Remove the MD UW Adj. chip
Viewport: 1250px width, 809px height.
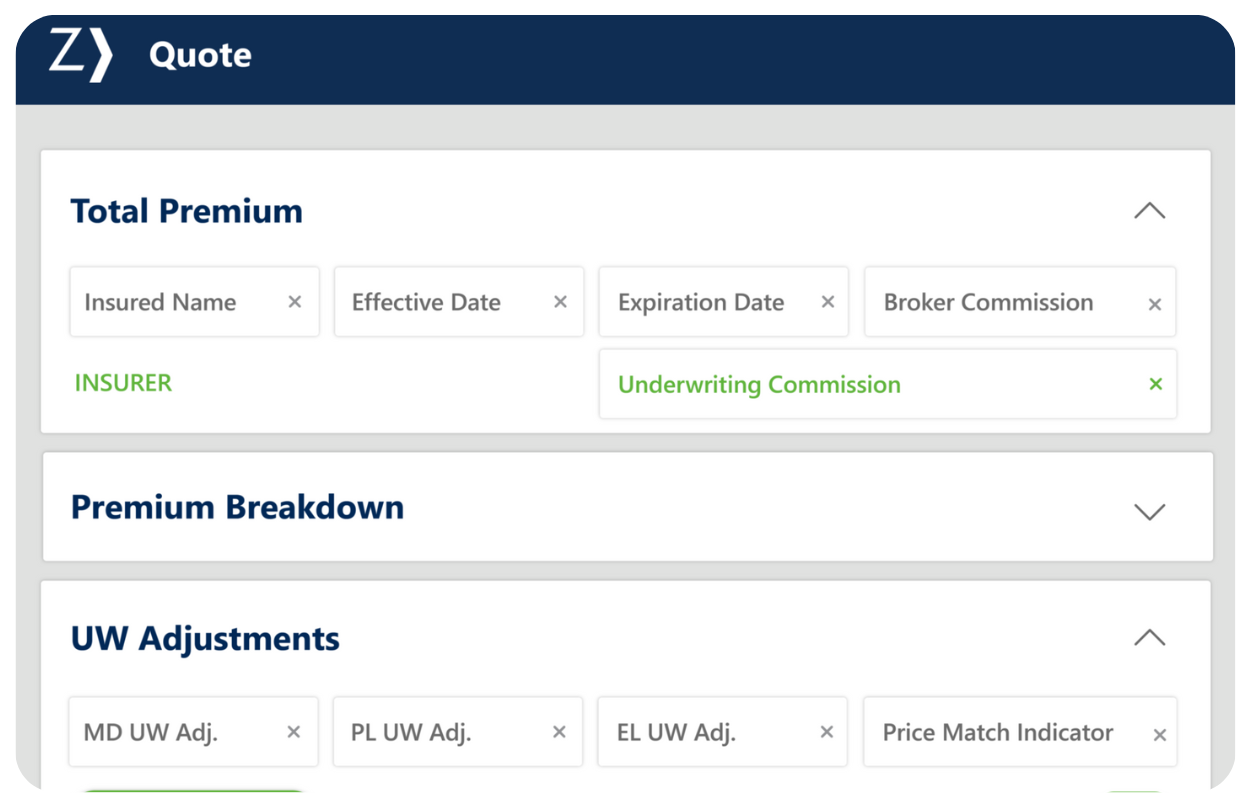click(294, 732)
